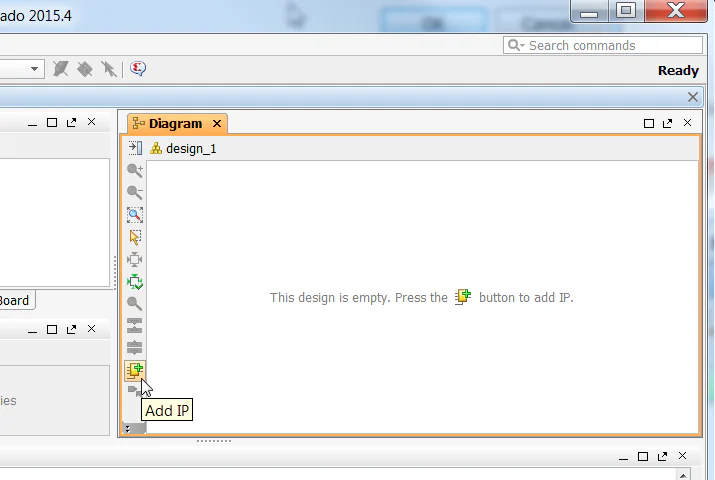Click the Add IP toolbar button
This screenshot has width=715, height=480.
(135, 371)
